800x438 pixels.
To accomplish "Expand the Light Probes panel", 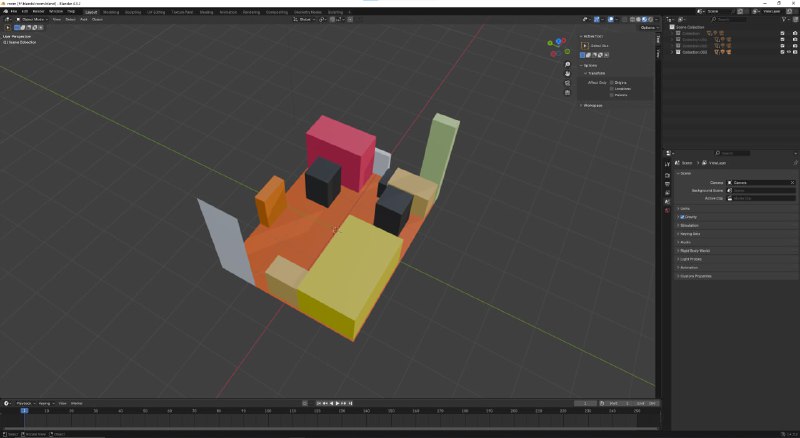I will click(x=691, y=259).
